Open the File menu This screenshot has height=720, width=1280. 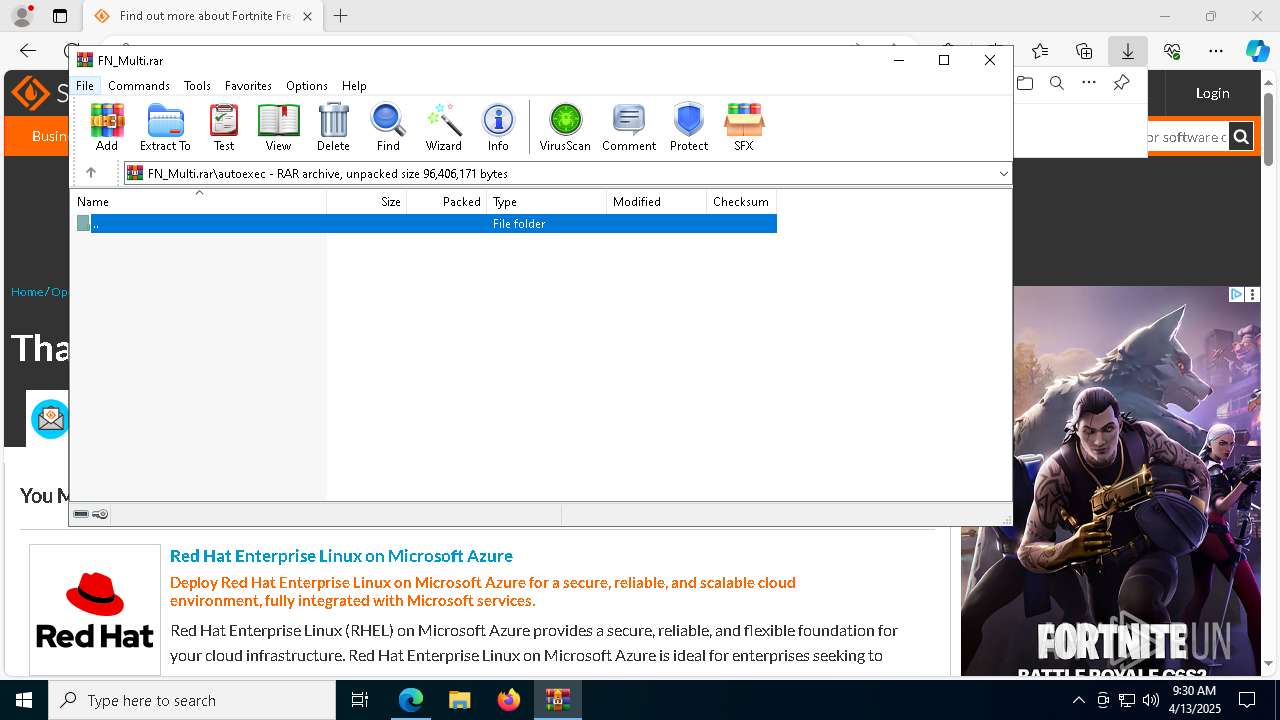[85, 86]
